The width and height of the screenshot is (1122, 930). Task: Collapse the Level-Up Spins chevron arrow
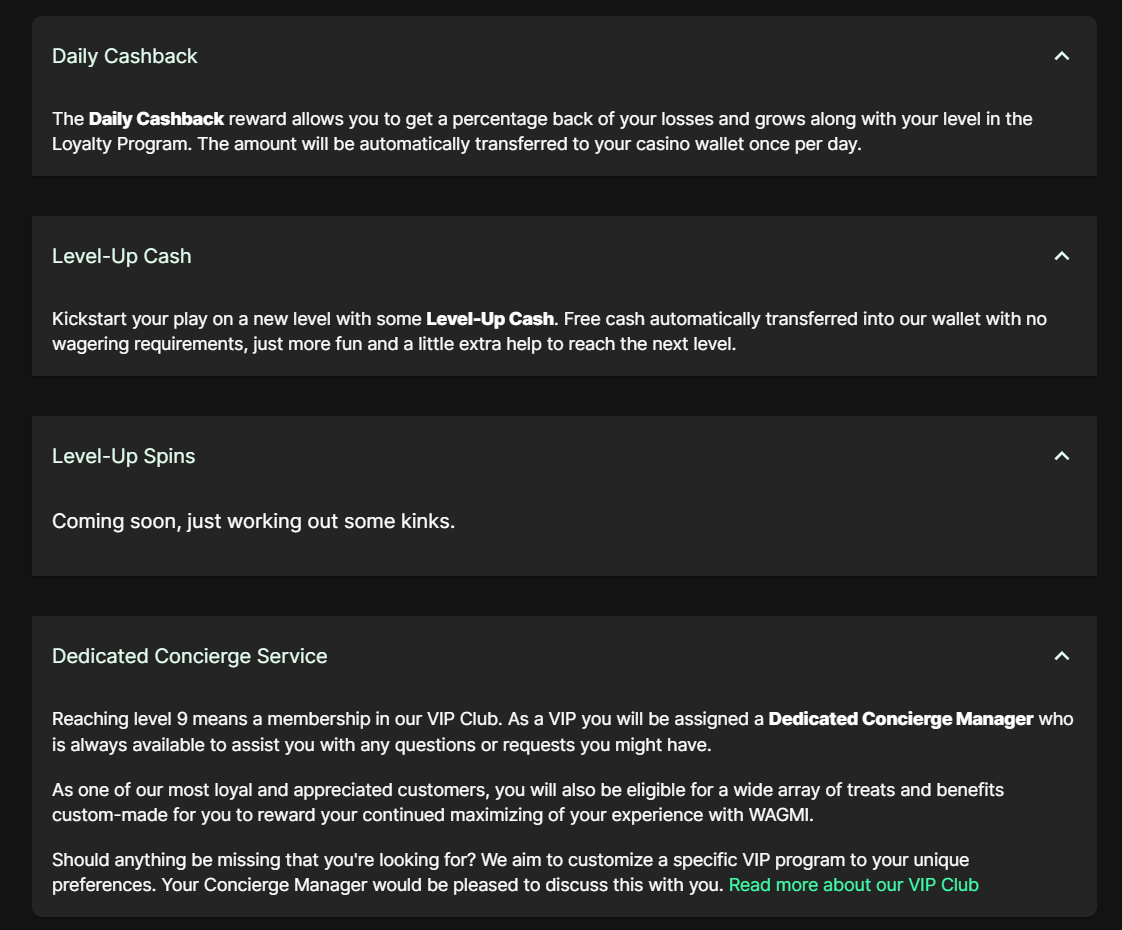[x=1062, y=456]
